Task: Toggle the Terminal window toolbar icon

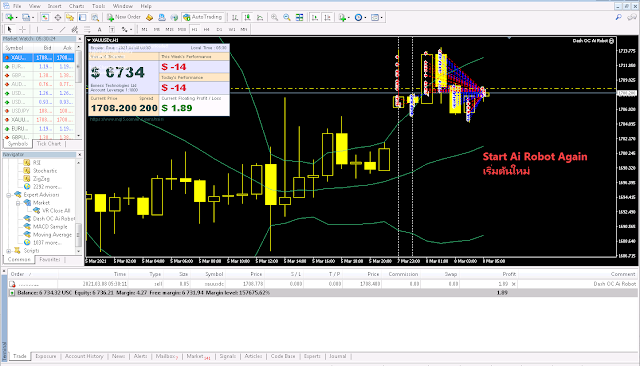Action: coord(82,17)
